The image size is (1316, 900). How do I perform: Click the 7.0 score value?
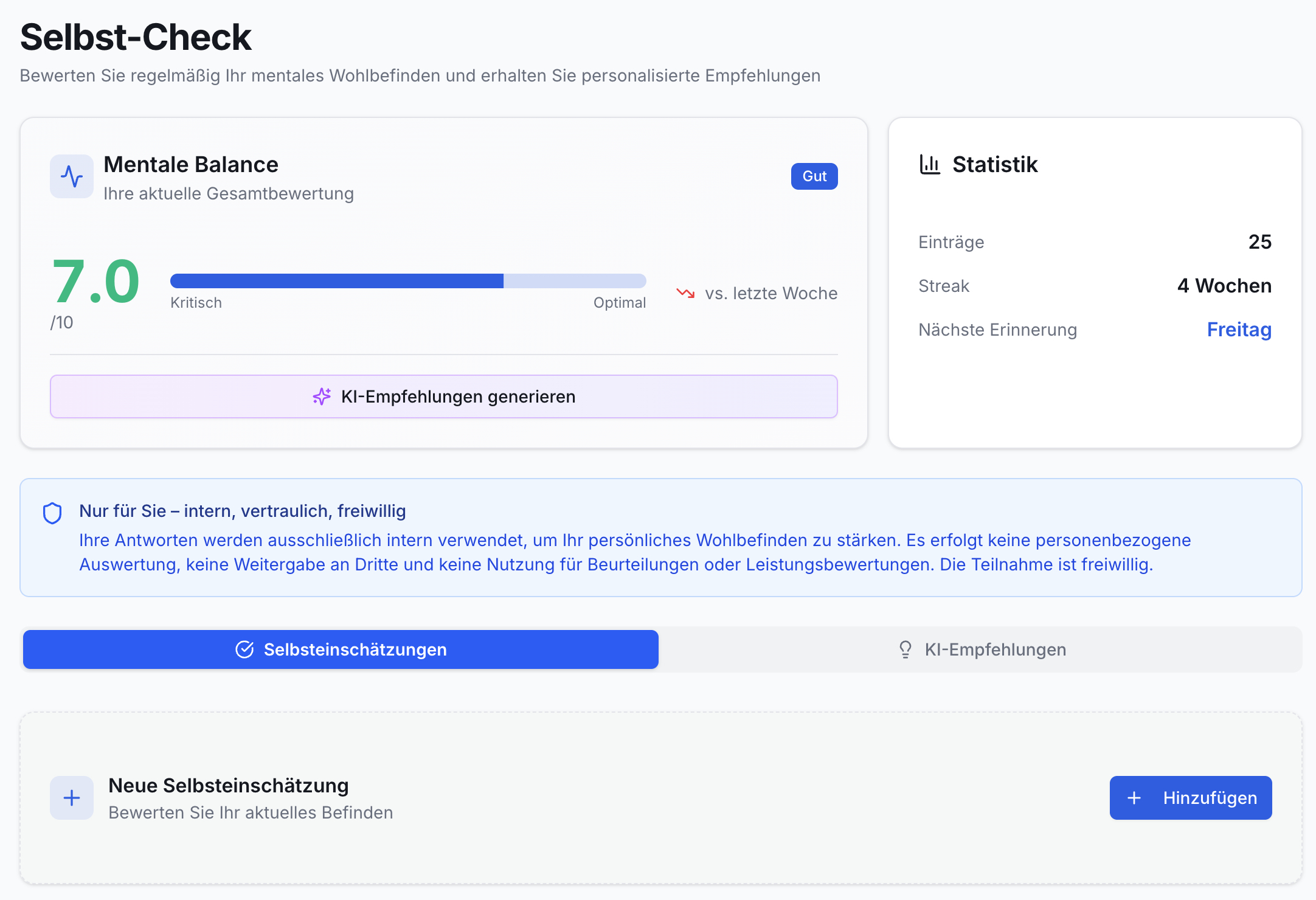click(96, 282)
